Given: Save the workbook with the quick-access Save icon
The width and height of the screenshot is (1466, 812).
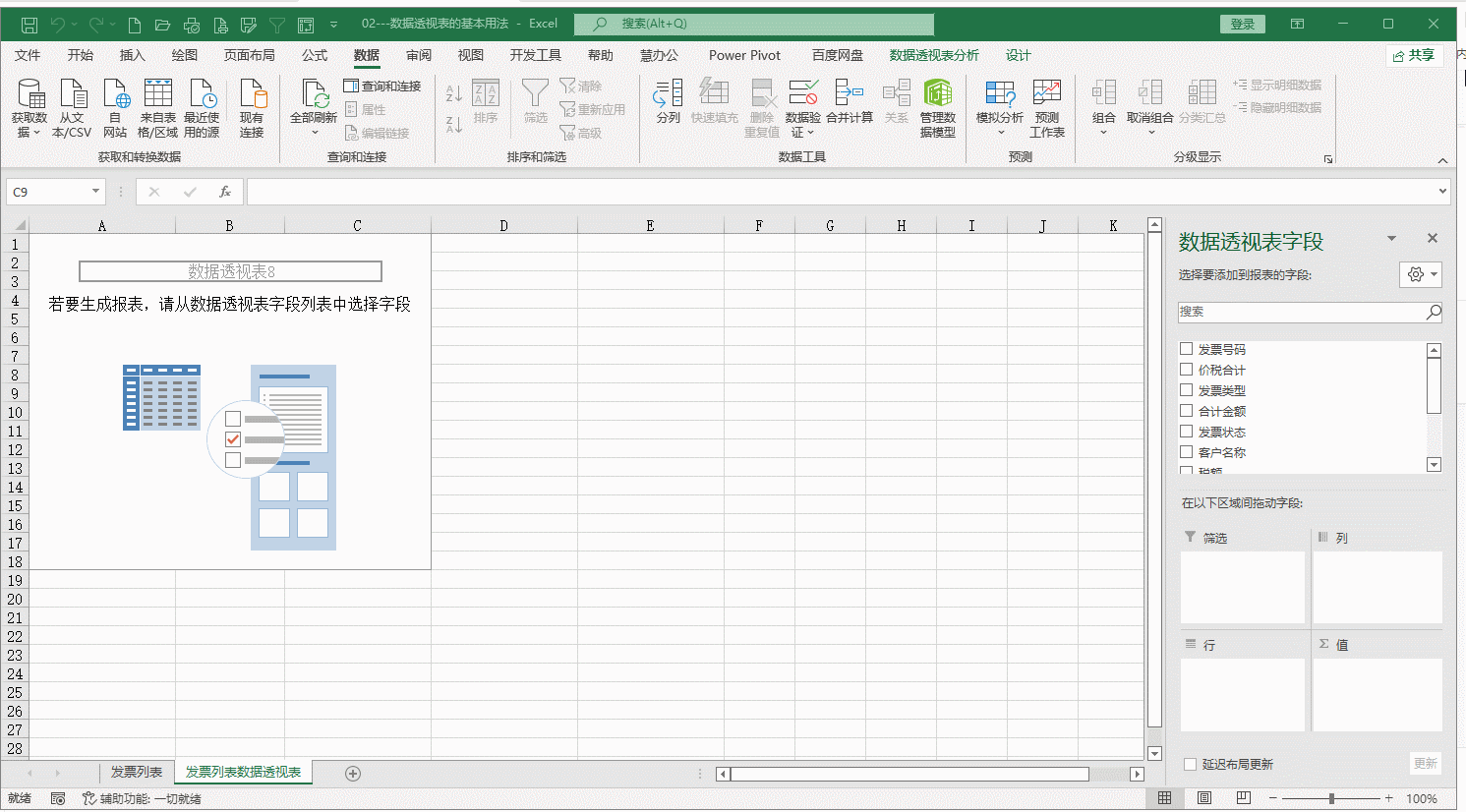Looking at the screenshot, I should (x=29, y=24).
